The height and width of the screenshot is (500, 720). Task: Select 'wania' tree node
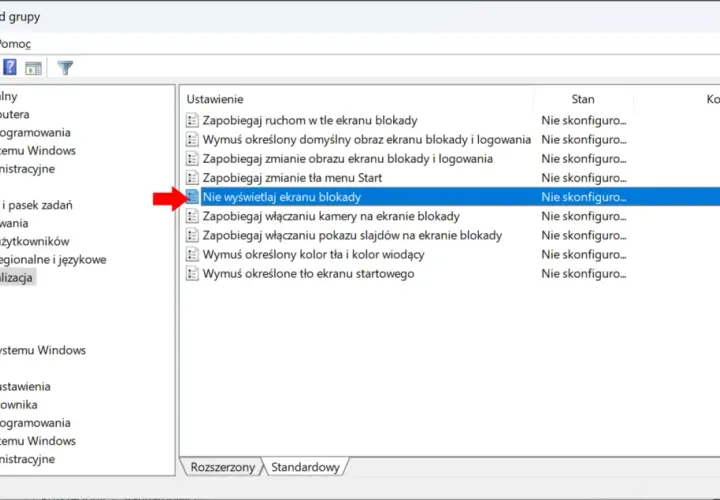pos(14,223)
